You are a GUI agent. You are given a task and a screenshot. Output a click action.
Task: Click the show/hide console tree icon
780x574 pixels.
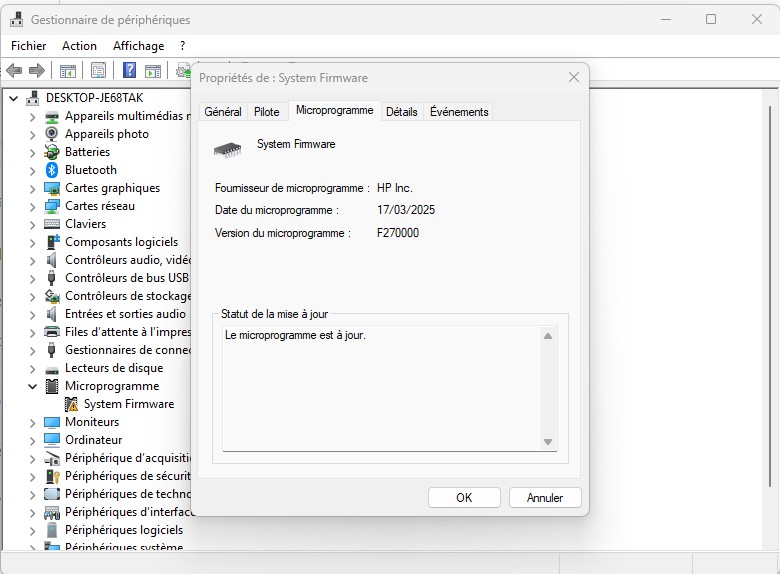[68, 71]
